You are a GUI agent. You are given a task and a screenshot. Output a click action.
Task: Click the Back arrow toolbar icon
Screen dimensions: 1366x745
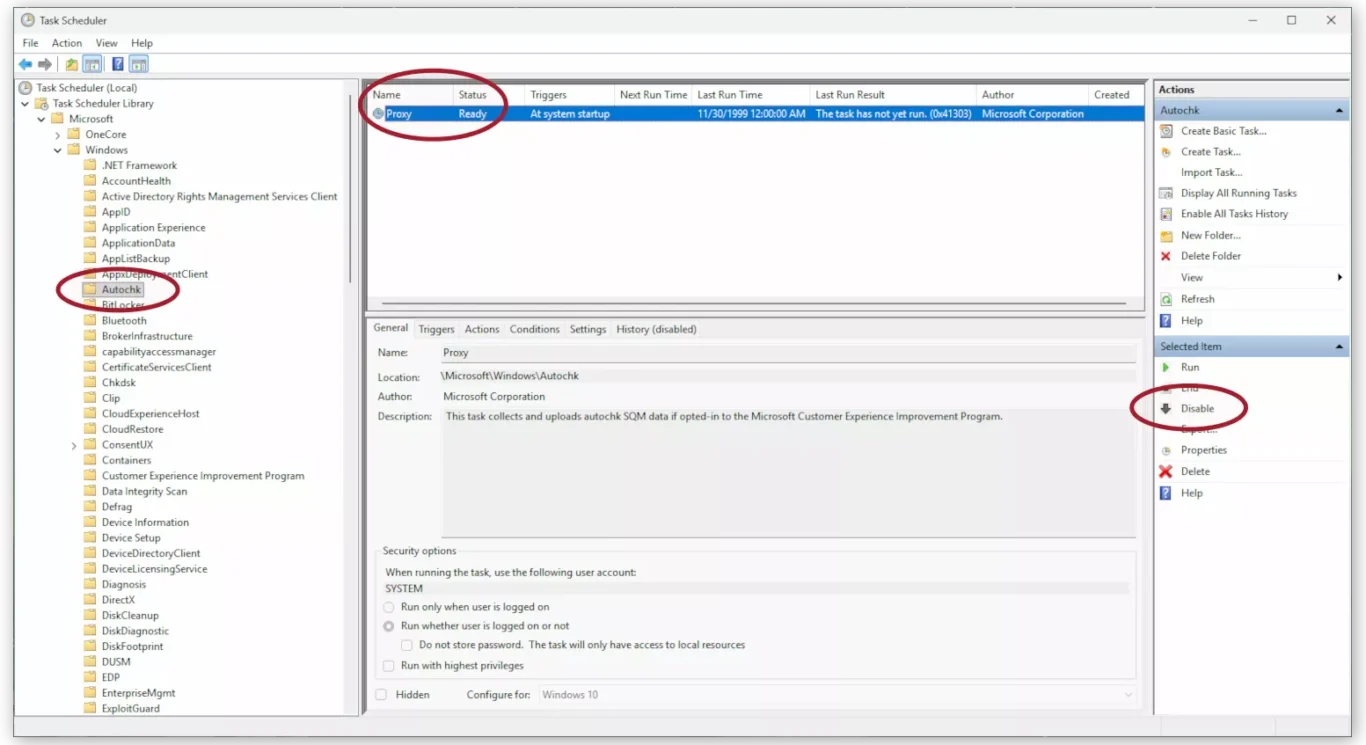click(x=25, y=64)
